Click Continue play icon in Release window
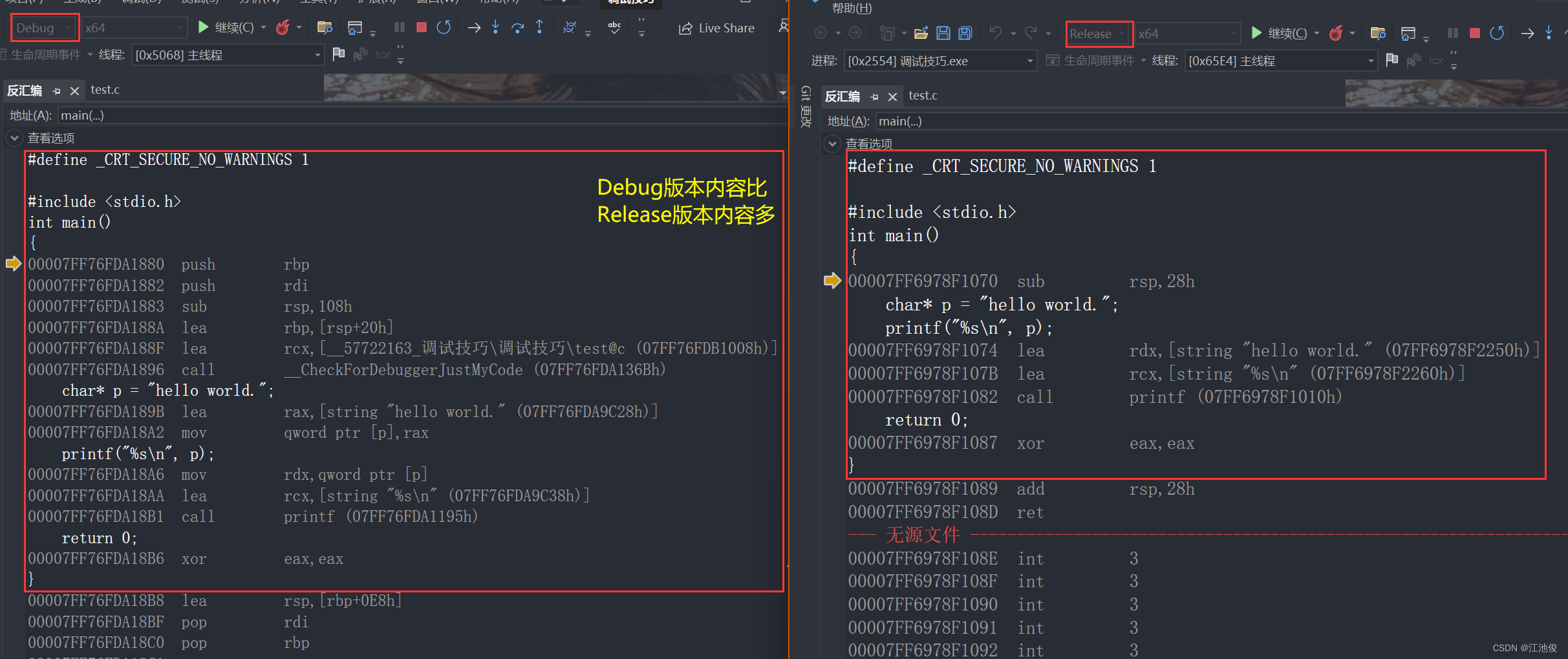The height and width of the screenshot is (659, 1568). coord(1256,32)
